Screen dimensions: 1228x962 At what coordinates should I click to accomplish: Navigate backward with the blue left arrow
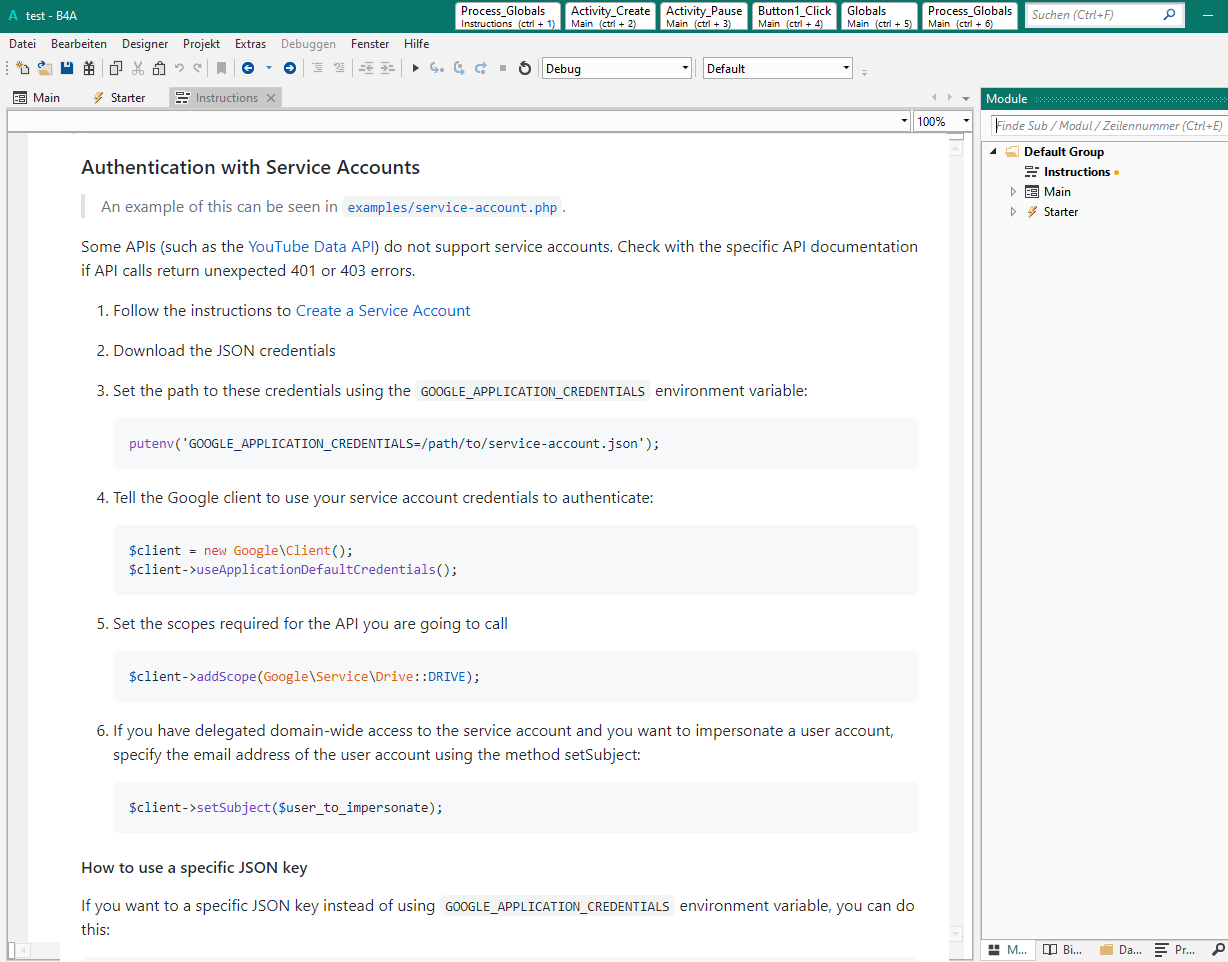click(247, 68)
